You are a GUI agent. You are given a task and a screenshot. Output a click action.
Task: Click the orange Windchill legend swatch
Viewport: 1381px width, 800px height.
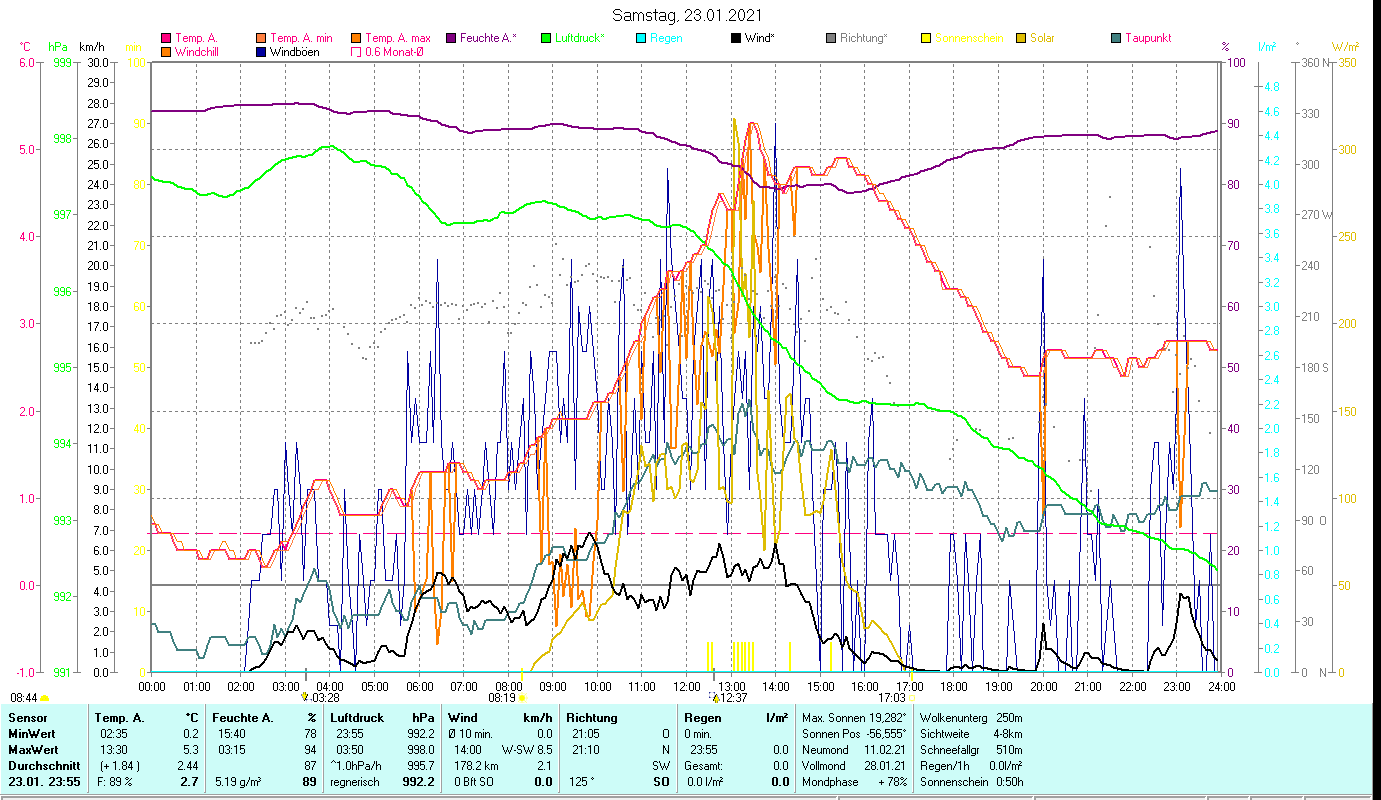pos(165,52)
